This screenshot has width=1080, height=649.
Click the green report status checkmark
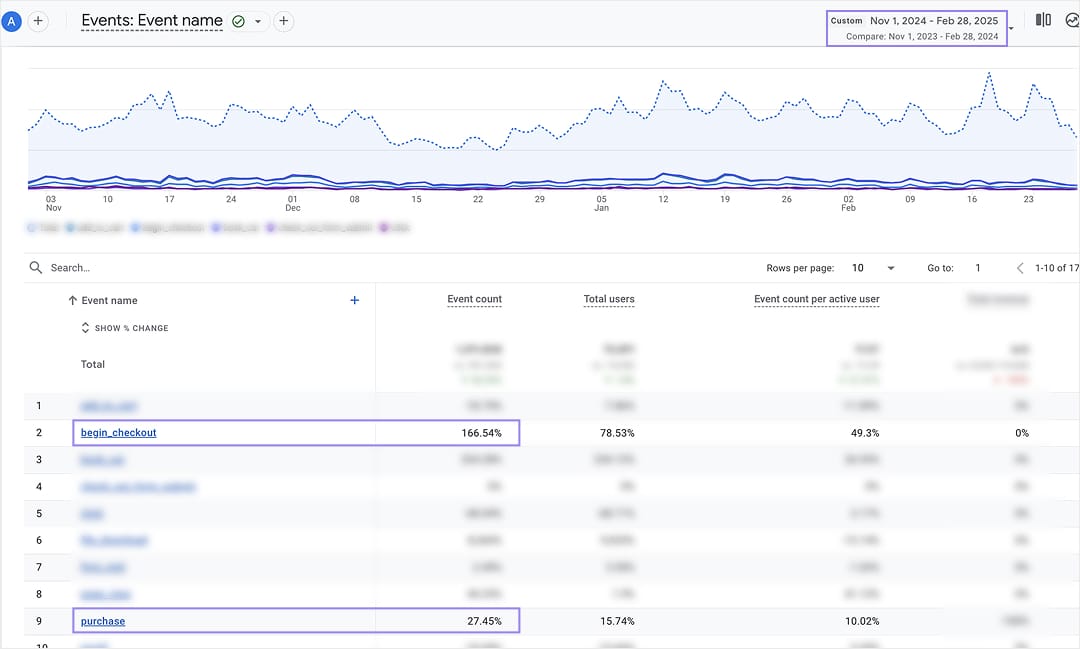(238, 21)
